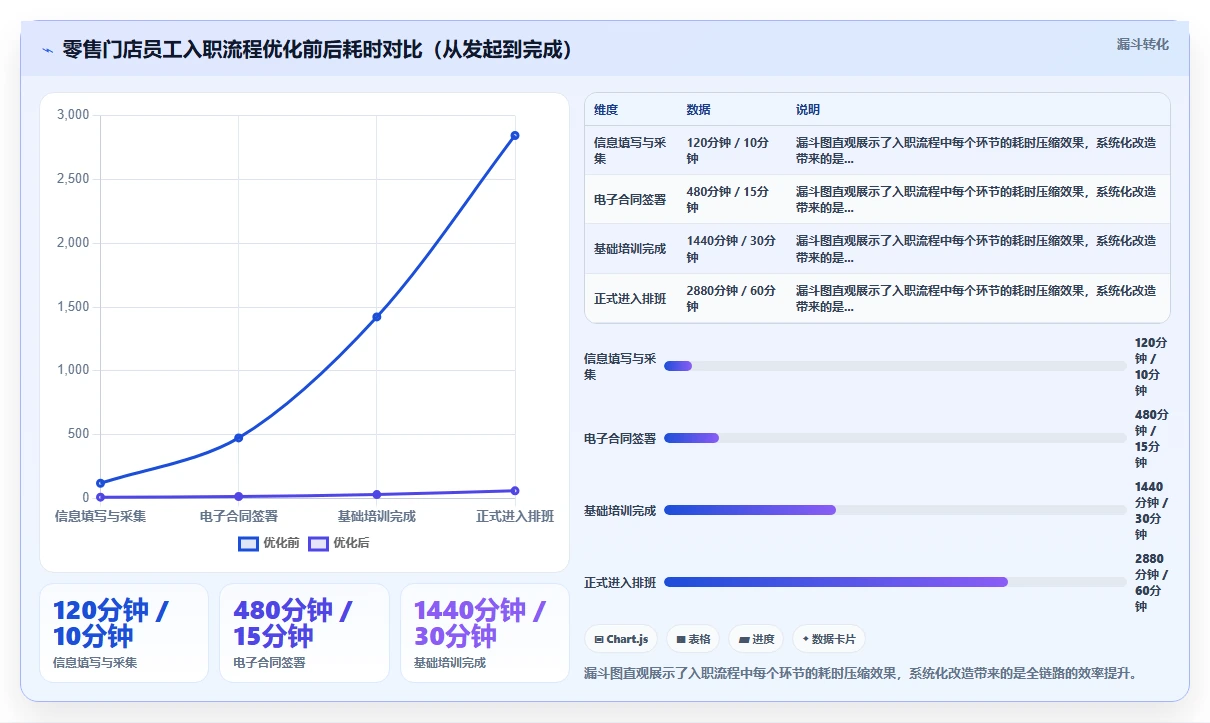Click the 数据卡片 tag button

[828, 639]
